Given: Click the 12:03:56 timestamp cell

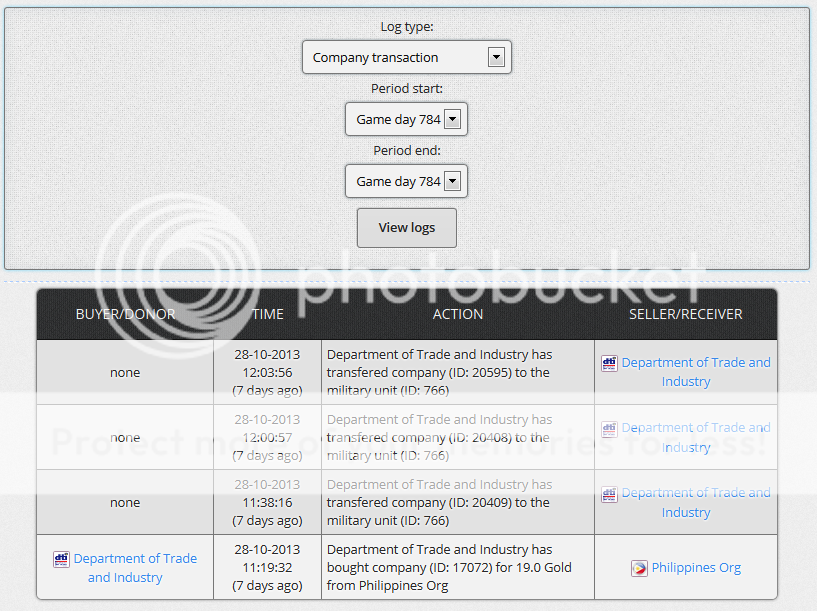Looking at the screenshot, I should (267, 372).
